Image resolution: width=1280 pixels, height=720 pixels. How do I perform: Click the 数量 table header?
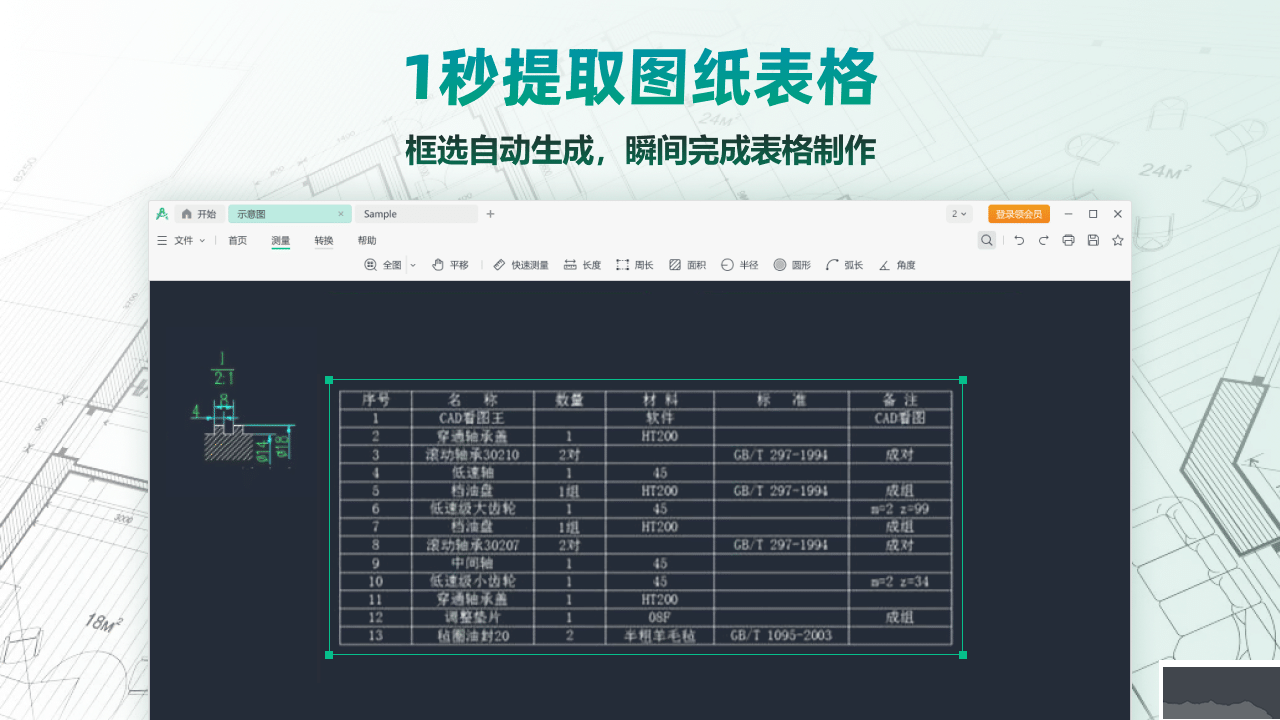pos(569,399)
